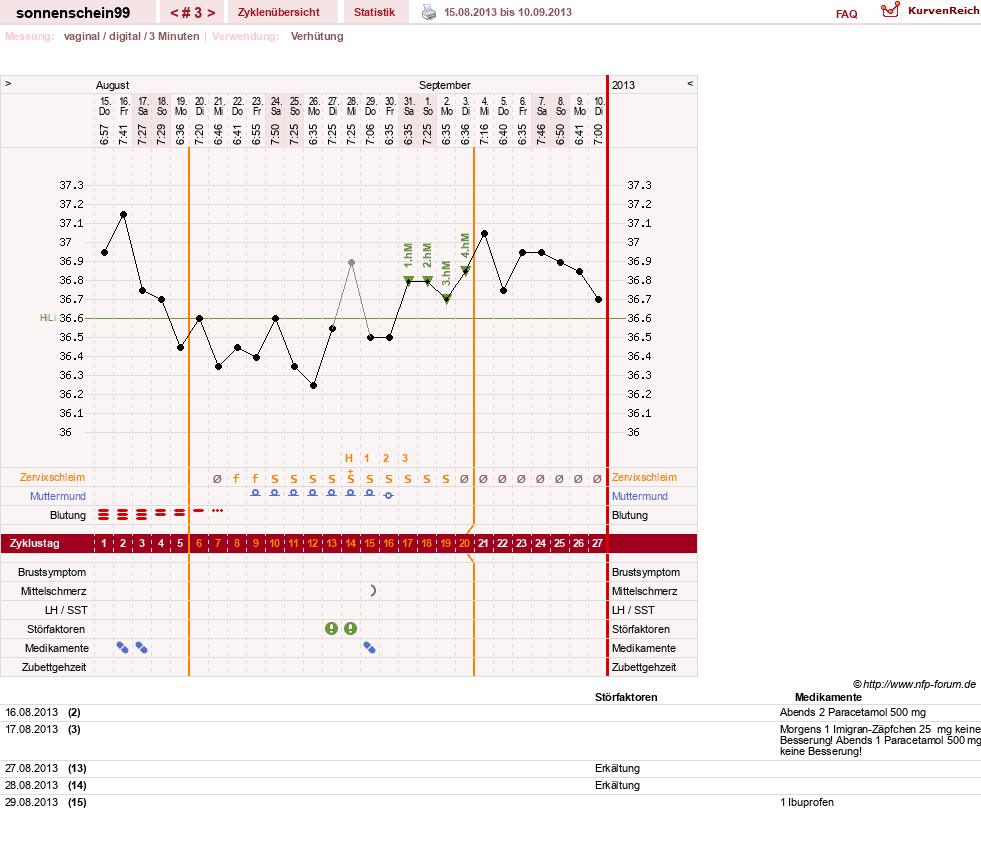Click the grey excluded temperature point on Aug 28

352,262
